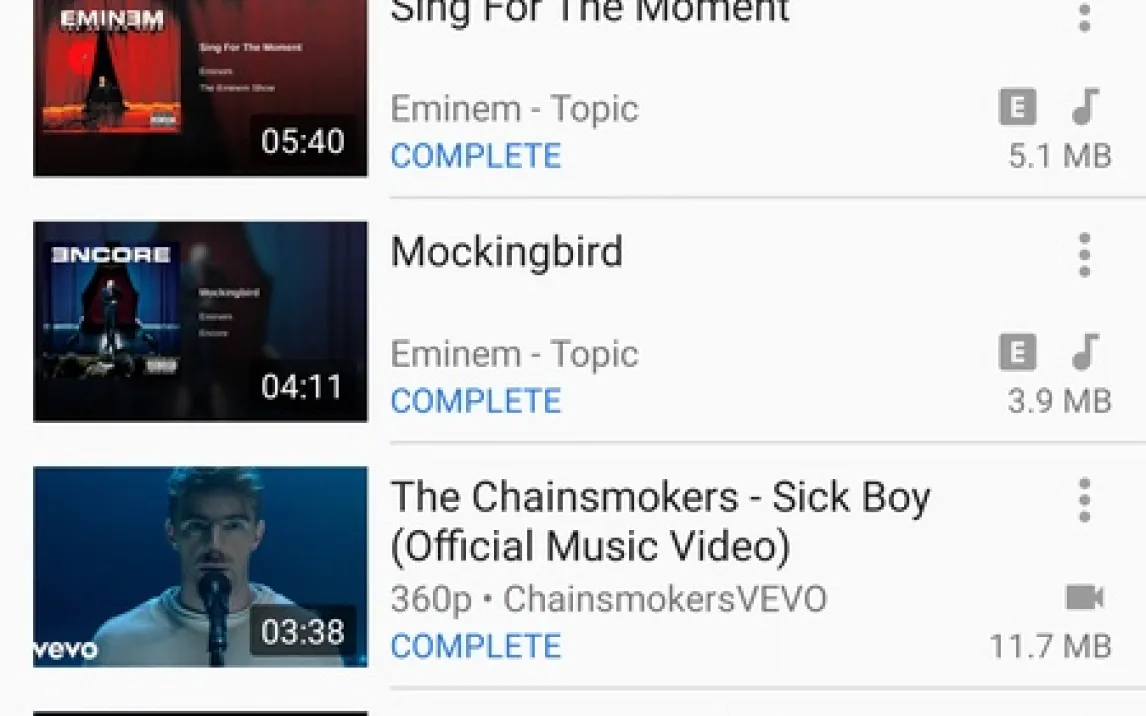
Task: Tap 11.7 MB file size label
Action: [x=1050, y=647]
